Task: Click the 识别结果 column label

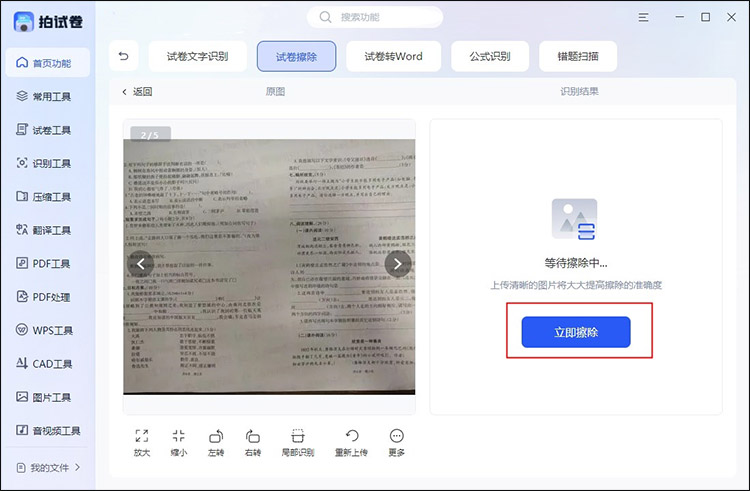Action: [x=579, y=91]
